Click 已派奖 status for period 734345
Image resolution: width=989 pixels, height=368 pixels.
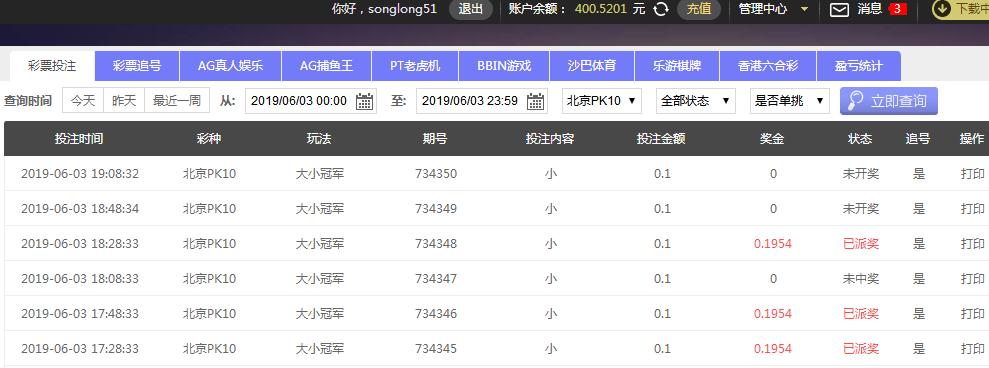(861, 348)
